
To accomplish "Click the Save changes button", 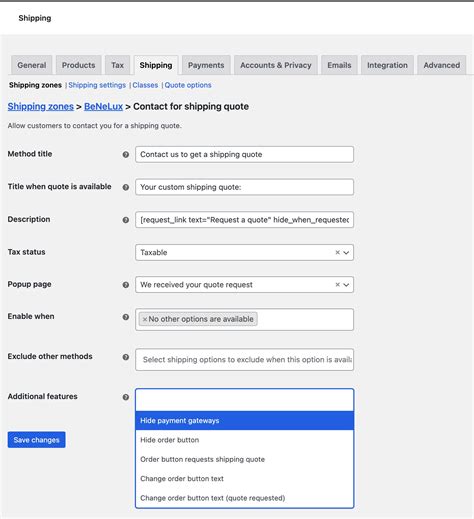I will pyautogui.click(x=36, y=440).
